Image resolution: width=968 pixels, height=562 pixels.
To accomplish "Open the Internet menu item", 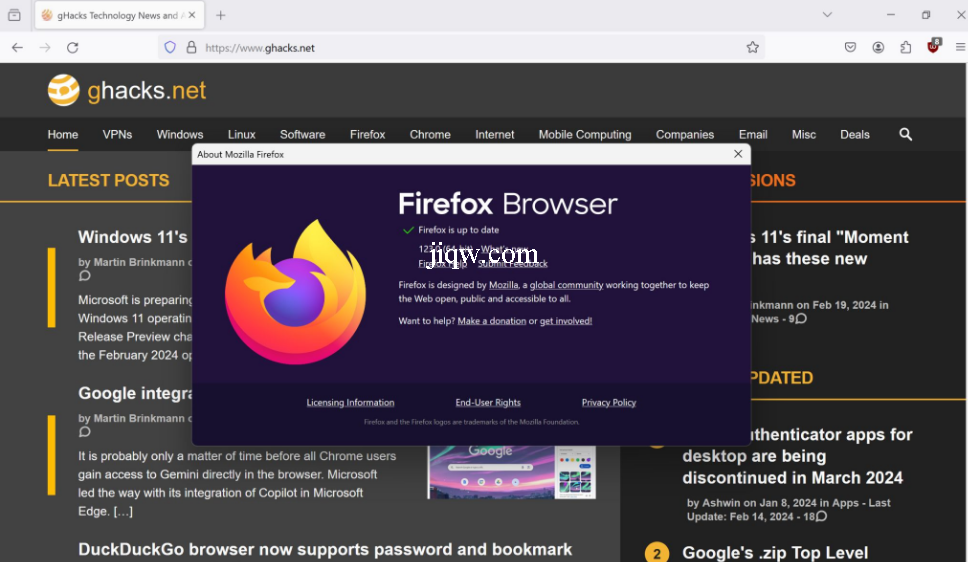I will 494,135.
